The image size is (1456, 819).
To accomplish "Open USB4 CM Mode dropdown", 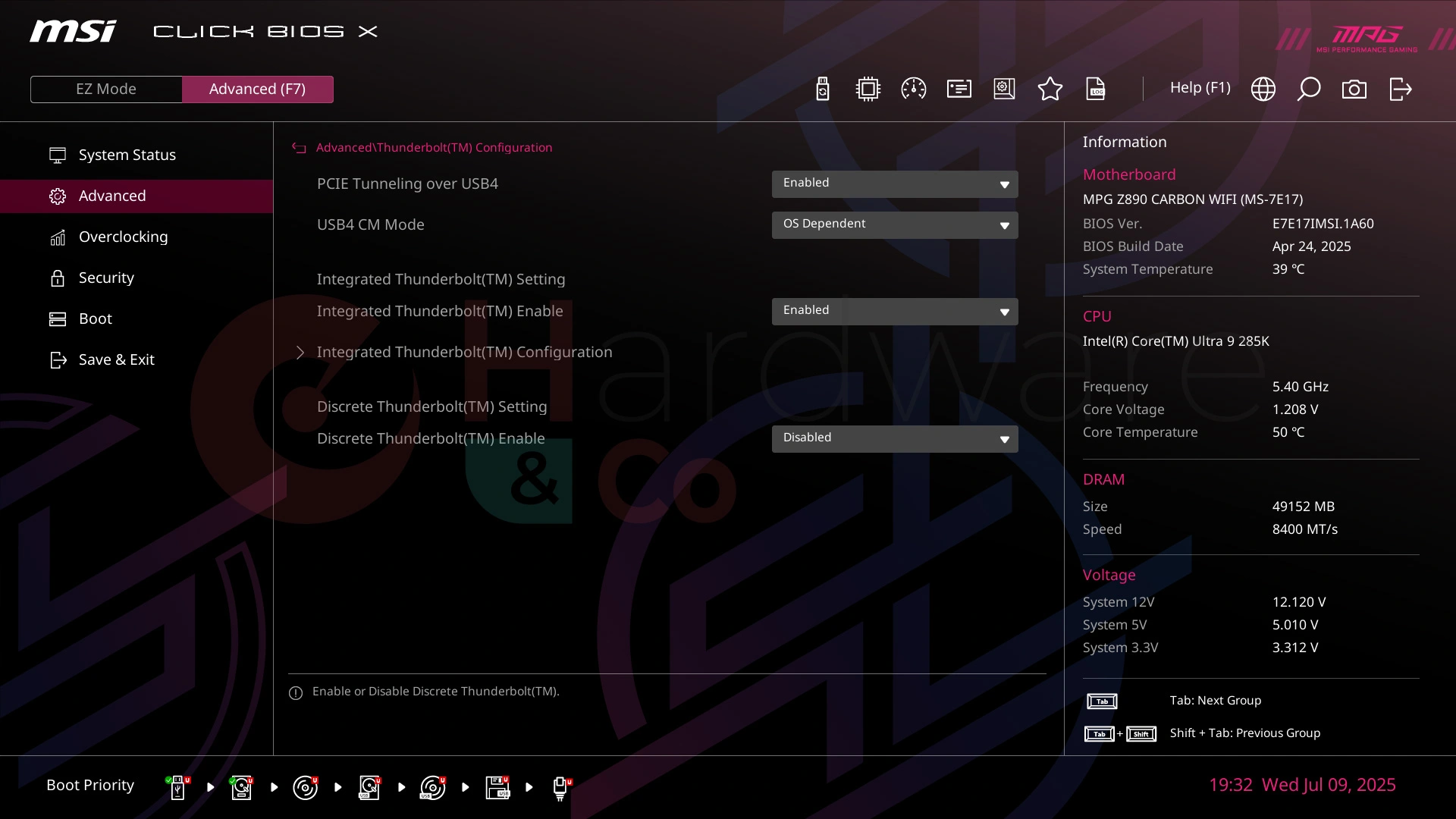I will point(895,224).
